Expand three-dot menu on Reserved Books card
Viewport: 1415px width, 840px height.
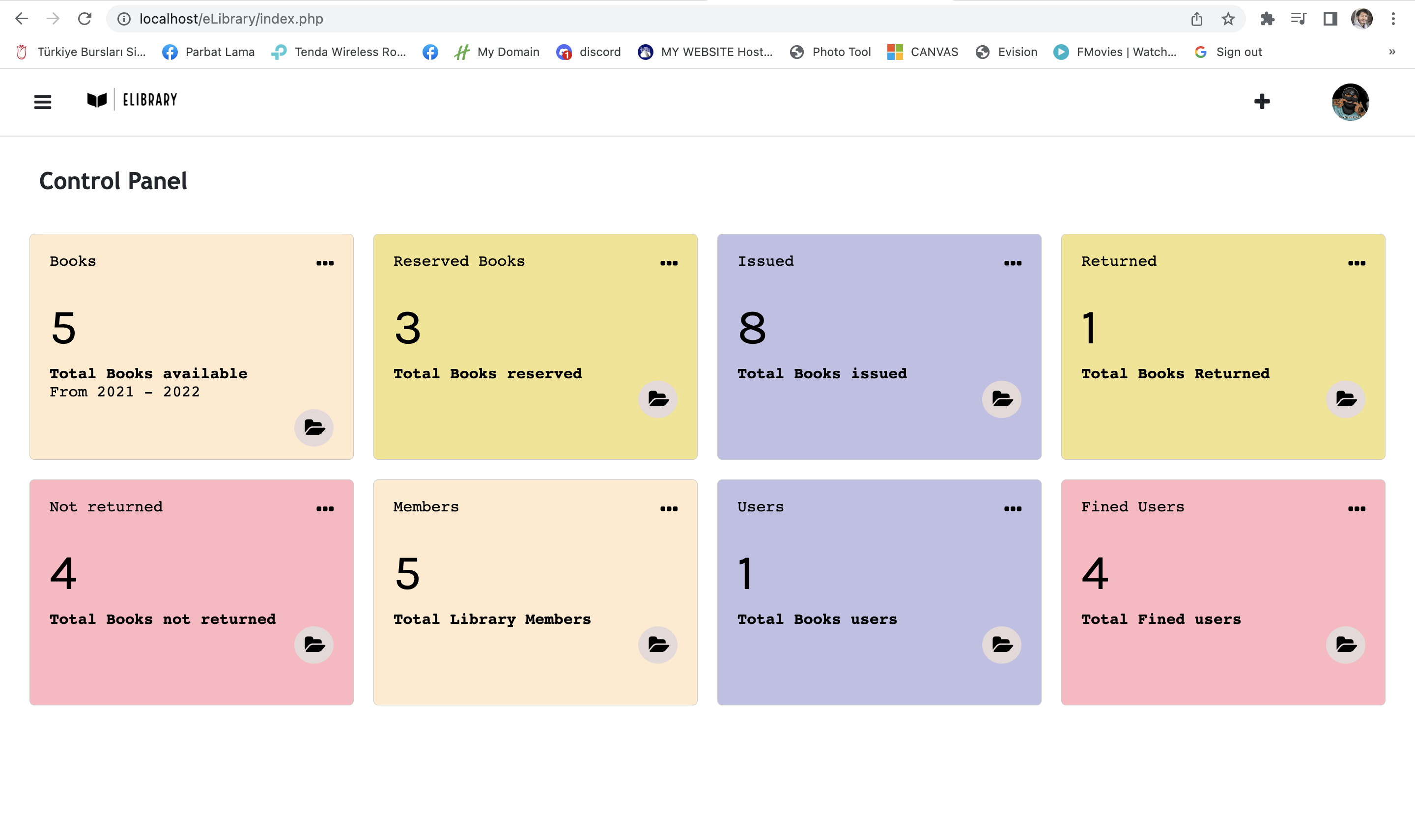pos(669,263)
